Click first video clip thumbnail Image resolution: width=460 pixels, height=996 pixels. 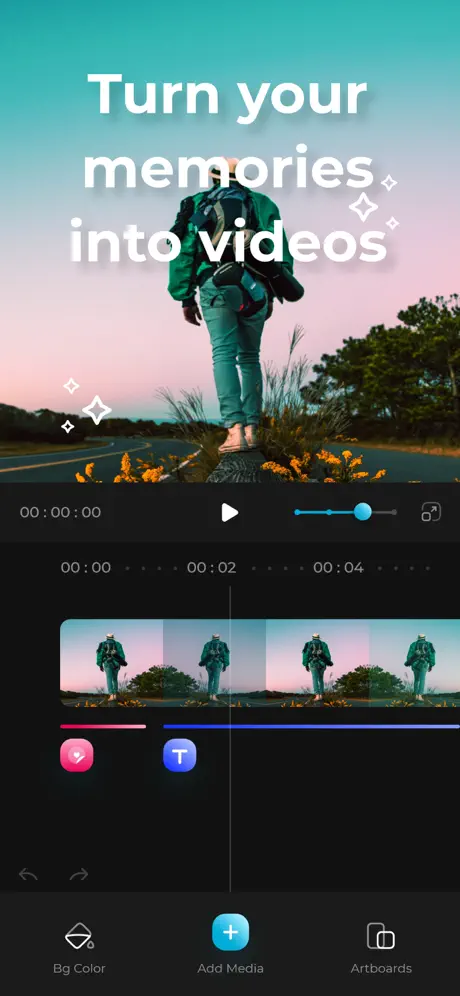pos(112,663)
